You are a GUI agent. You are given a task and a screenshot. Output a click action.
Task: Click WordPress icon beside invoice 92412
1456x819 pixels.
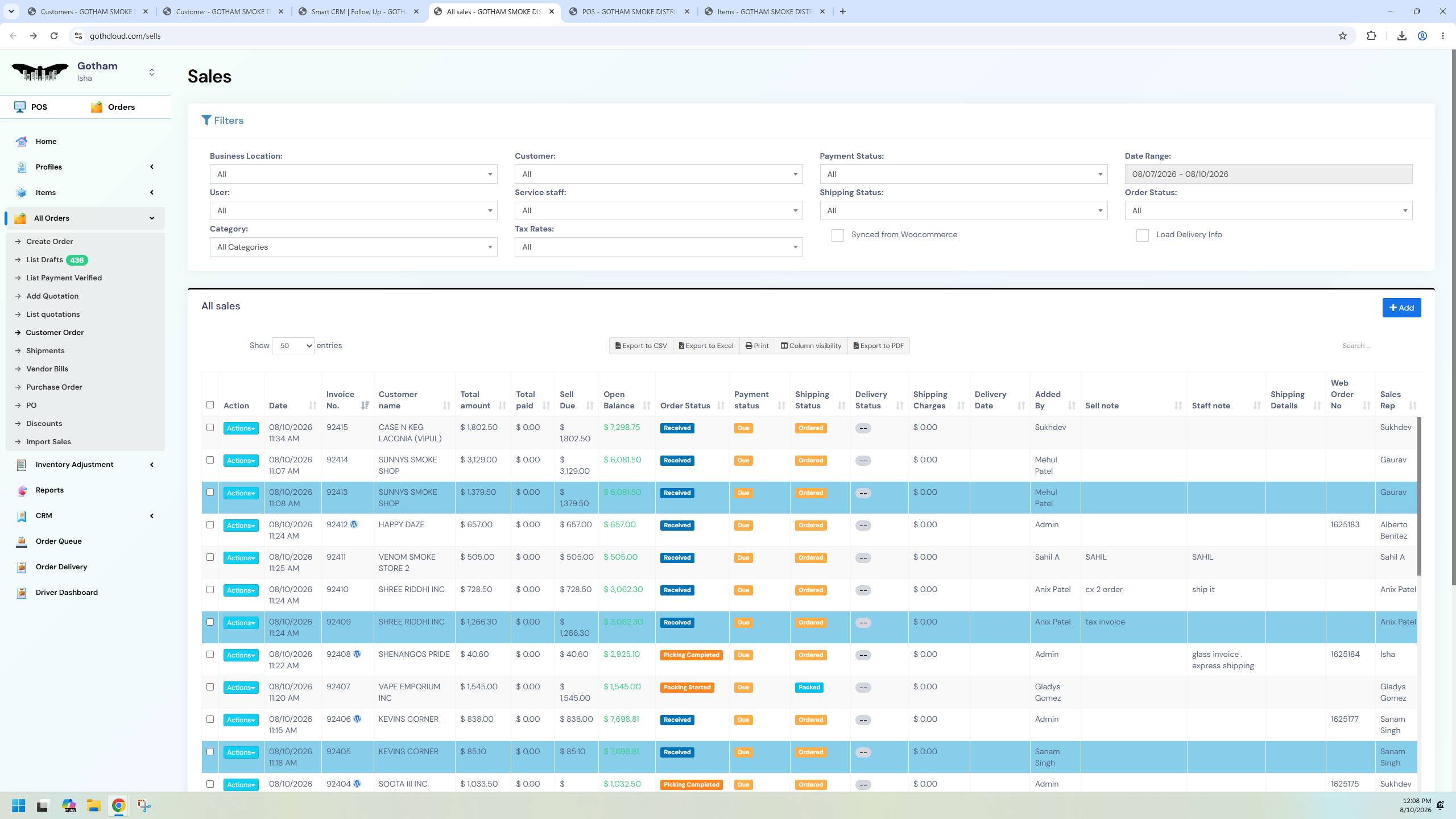[354, 525]
